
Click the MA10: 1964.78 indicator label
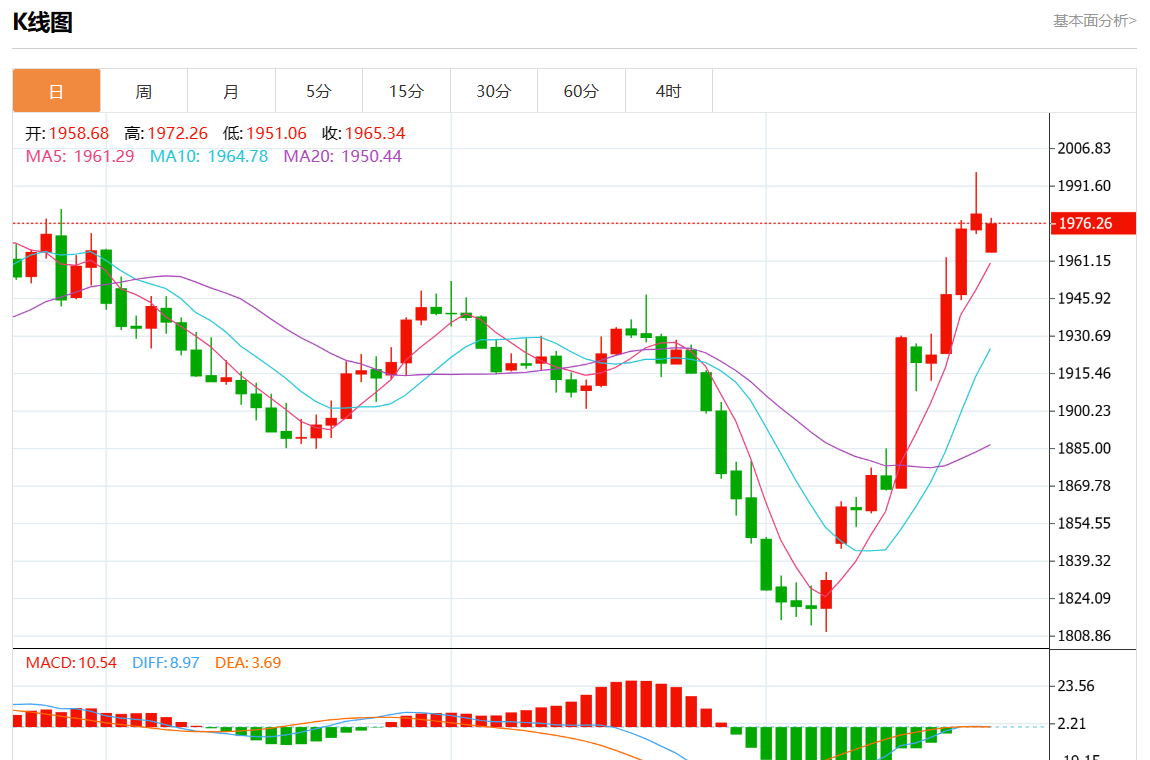(209, 156)
